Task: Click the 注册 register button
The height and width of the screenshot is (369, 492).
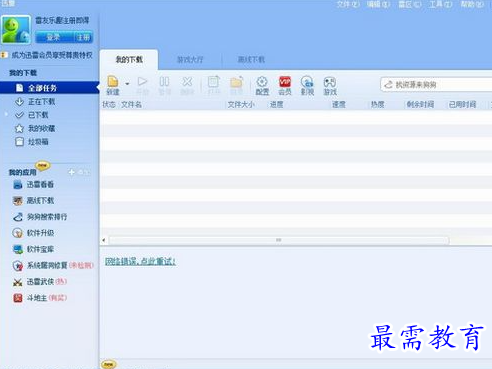Action: point(83,37)
